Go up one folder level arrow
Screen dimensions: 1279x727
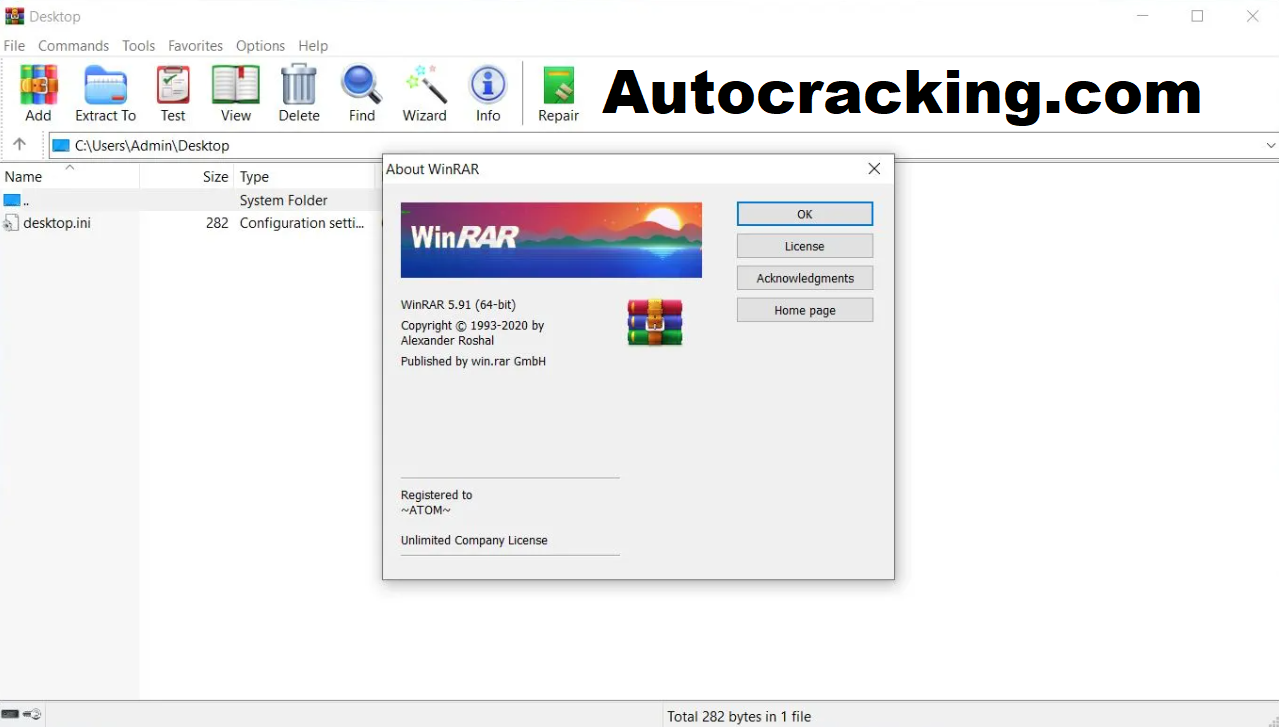pyautogui.click(x=19, y=145)
